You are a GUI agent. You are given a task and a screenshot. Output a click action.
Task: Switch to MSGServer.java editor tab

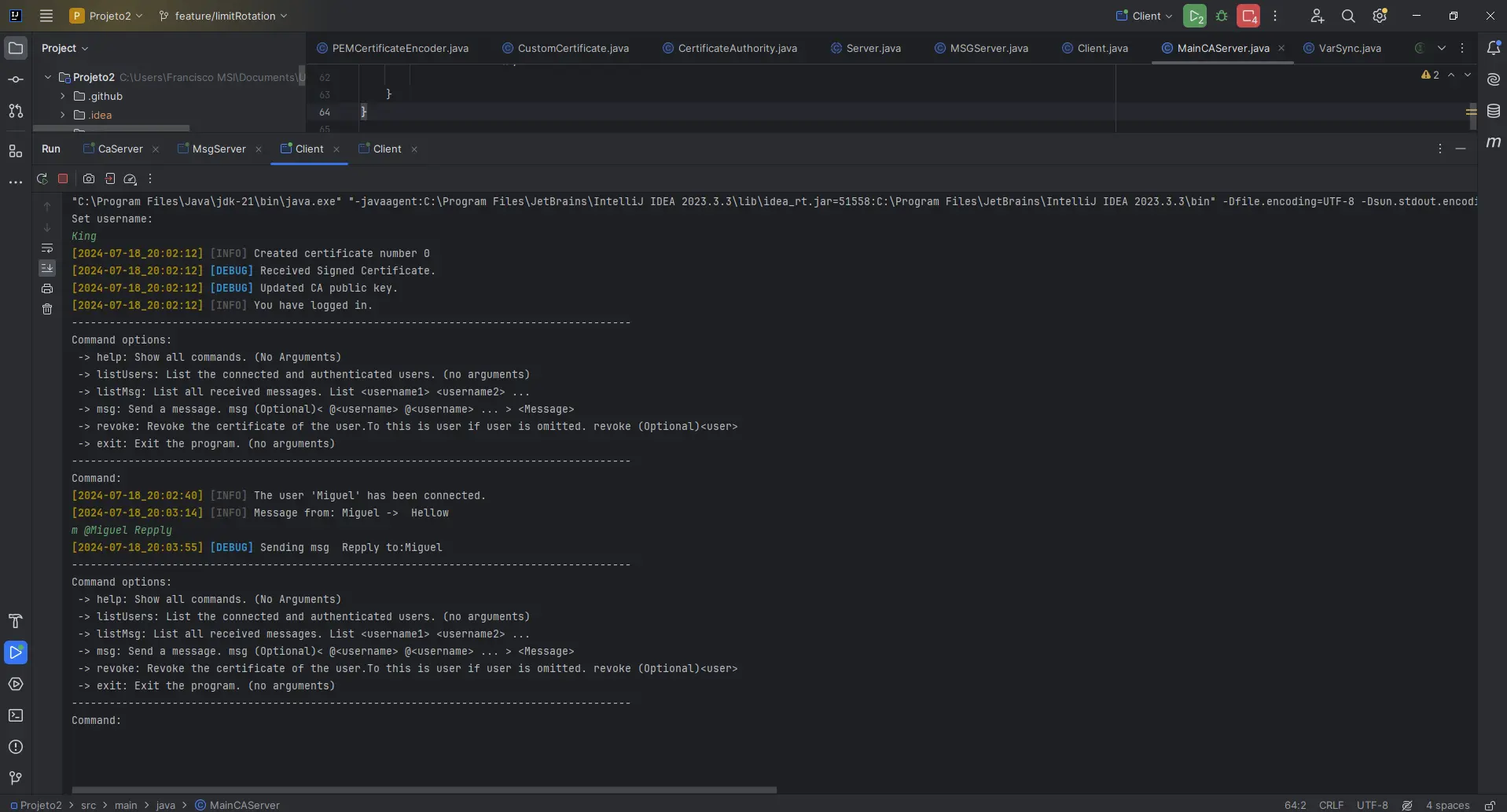point(981,48)
